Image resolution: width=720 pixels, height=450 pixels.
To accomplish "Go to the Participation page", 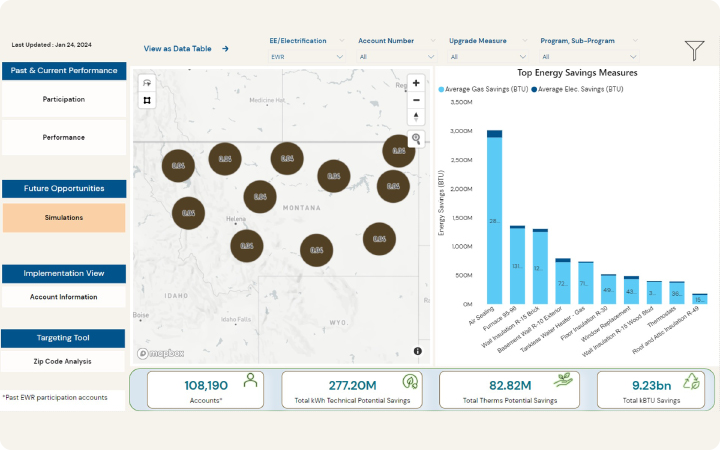I will pyautogui.click(x=64, y=100).
